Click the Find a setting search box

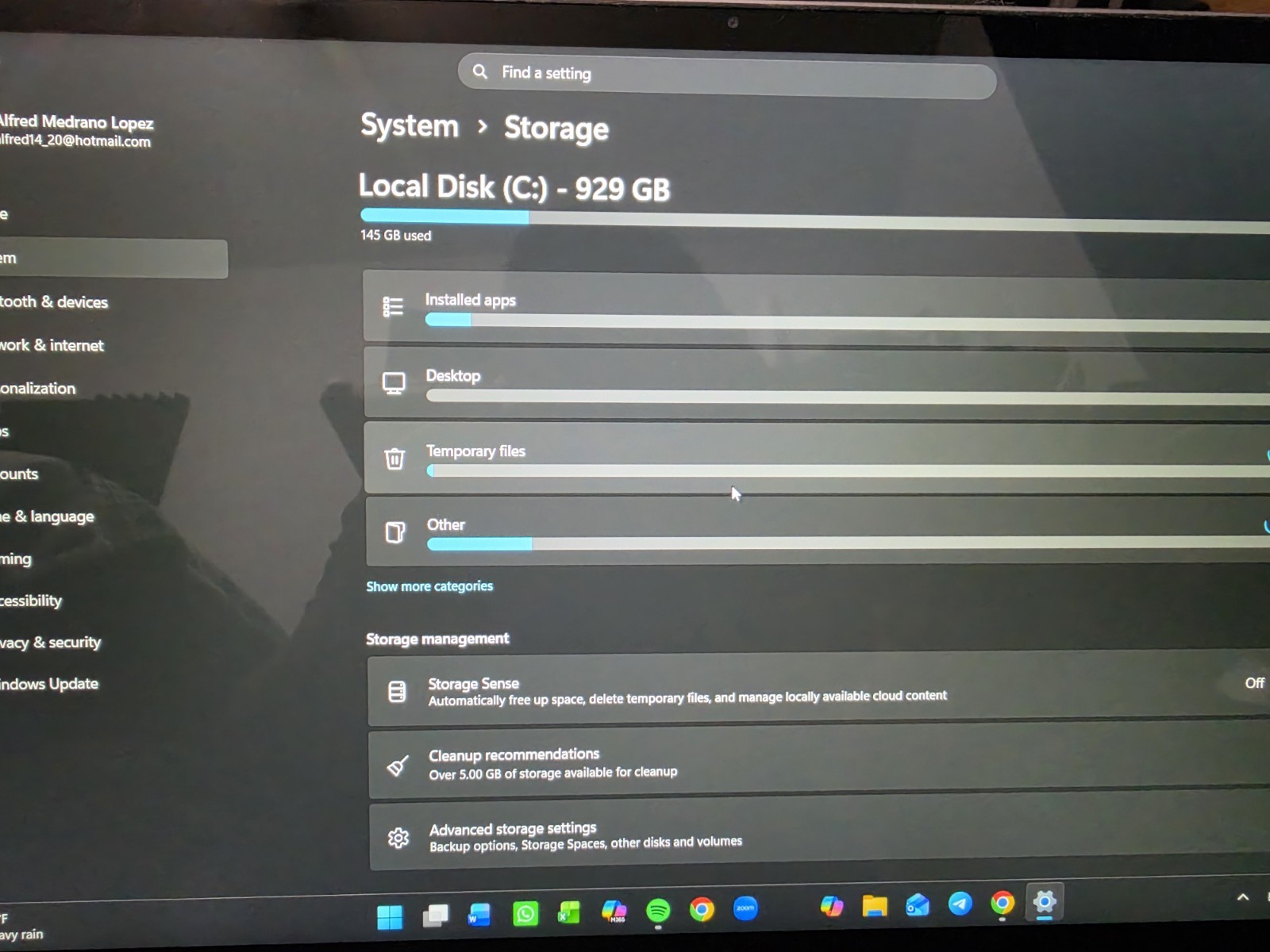(727, 76)
